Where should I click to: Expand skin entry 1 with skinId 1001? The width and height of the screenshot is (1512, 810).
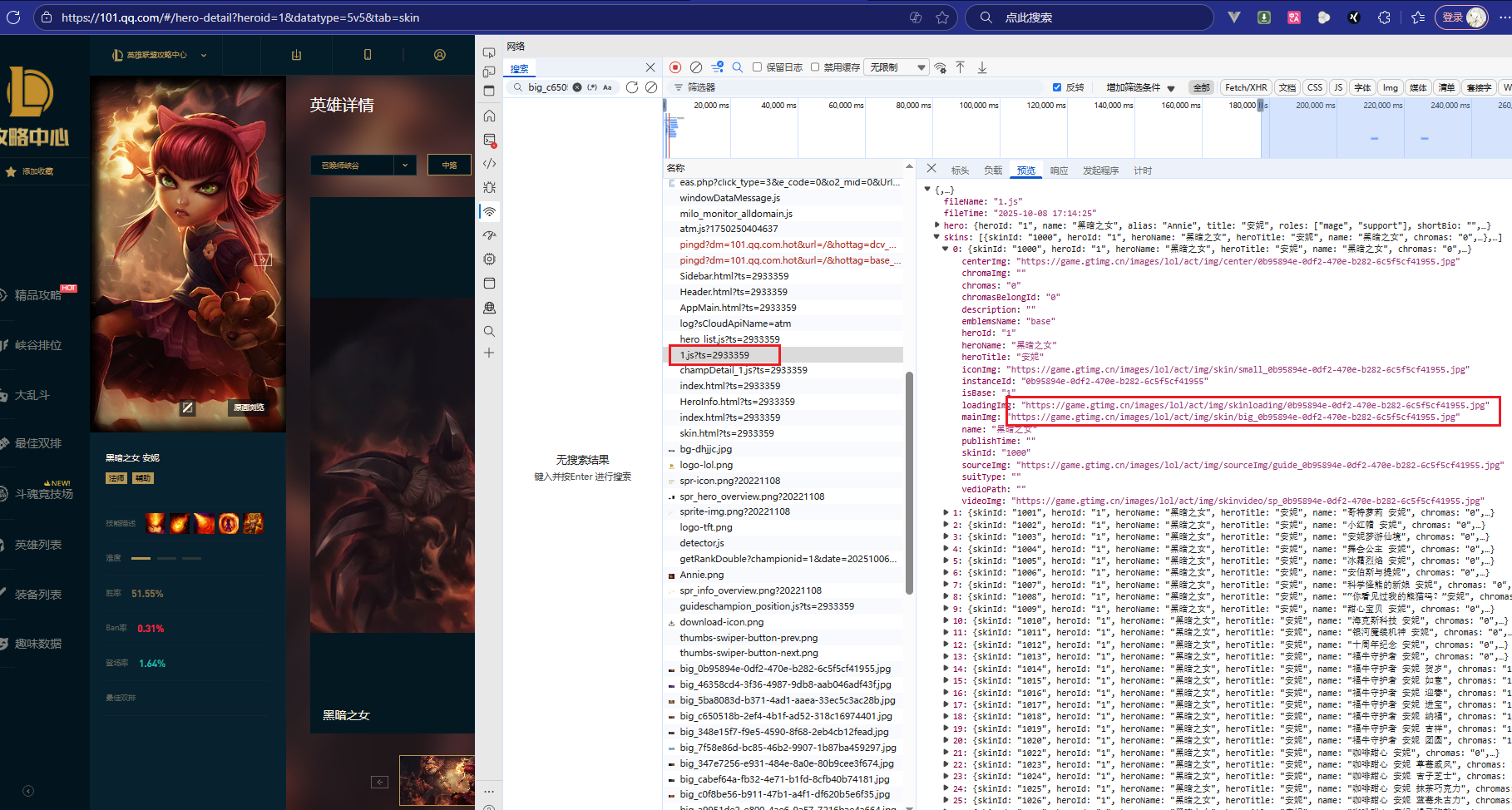(946, 512)
